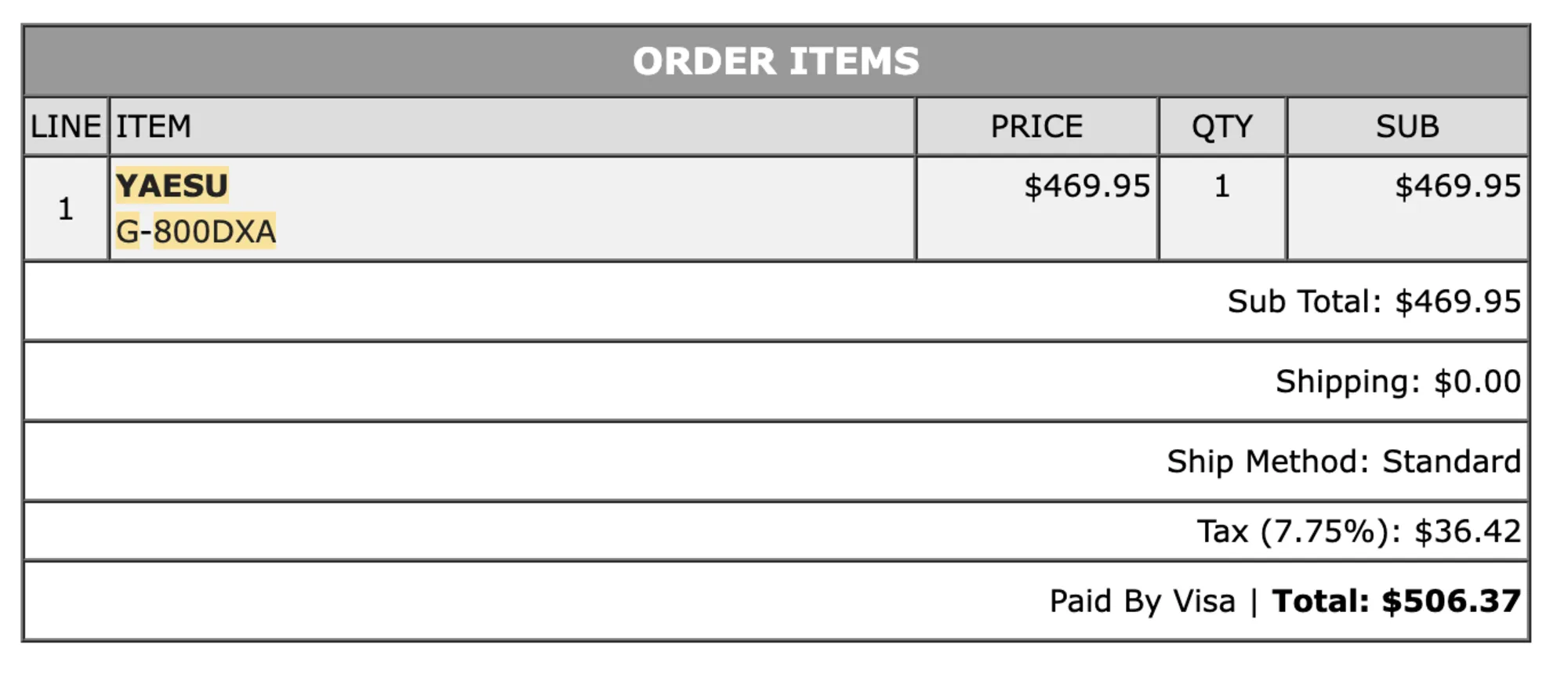
Task: Click the Shipping $0.00 amount
Action: (x=1477, y=382)
